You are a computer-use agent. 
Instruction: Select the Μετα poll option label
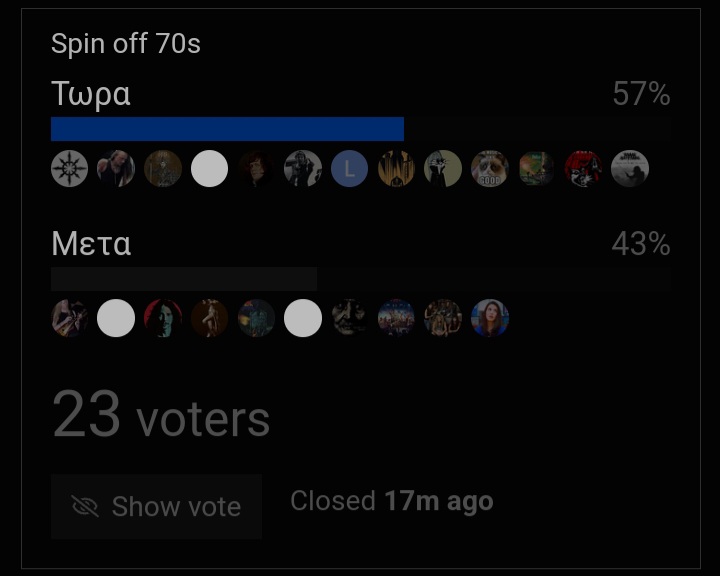pyautogui.click(x=91, y=244)
